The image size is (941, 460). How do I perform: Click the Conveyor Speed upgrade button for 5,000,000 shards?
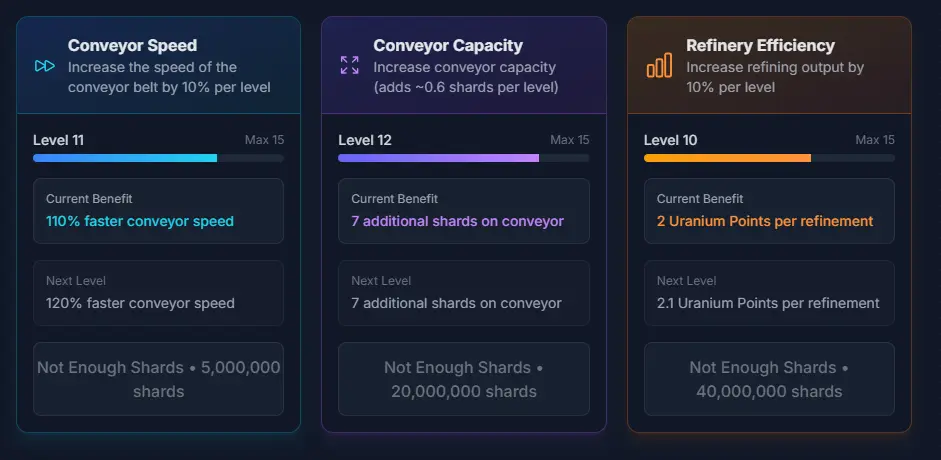(158, 379)
